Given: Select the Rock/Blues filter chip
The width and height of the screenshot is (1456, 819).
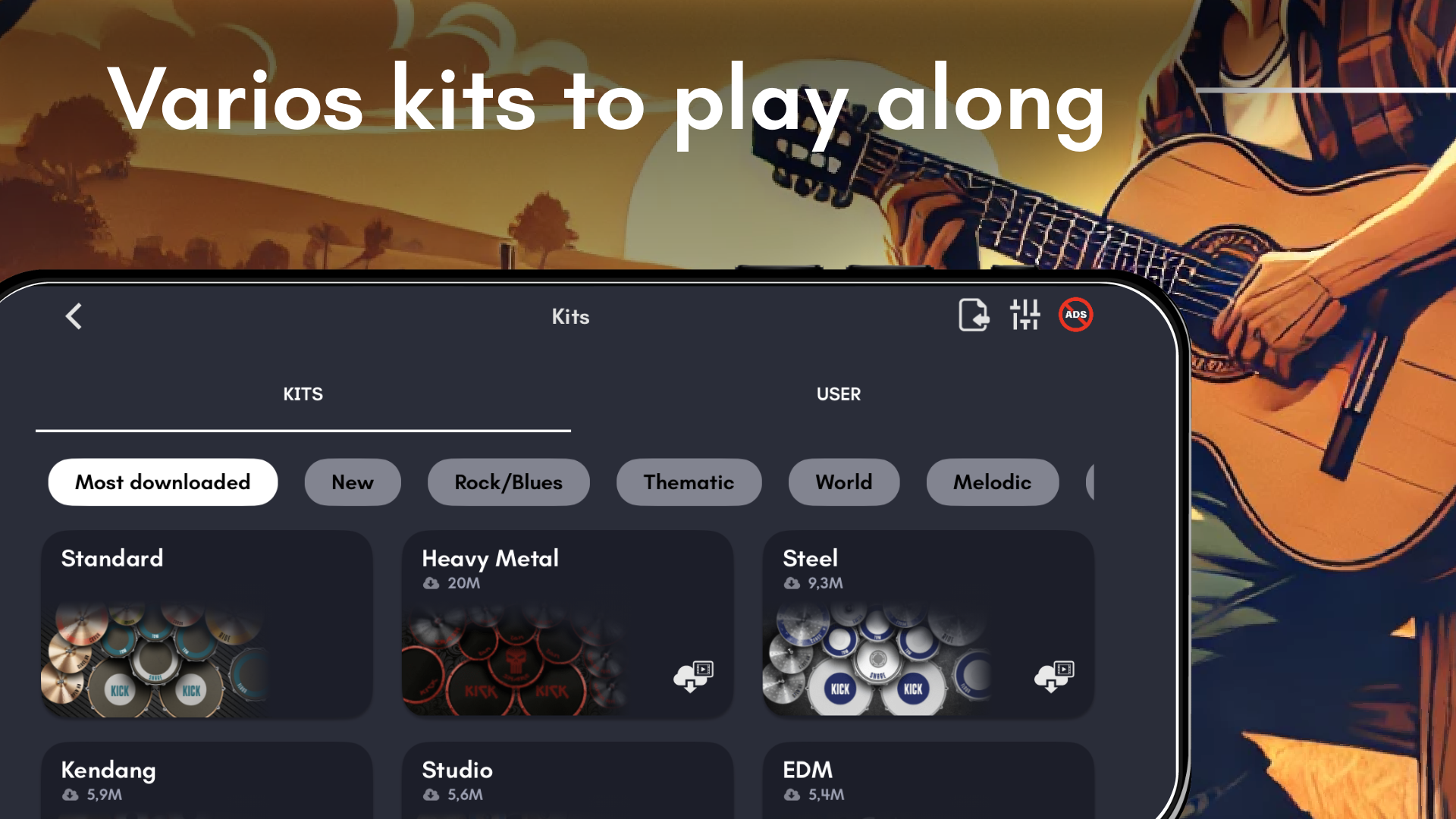Looking at the screenshot, I should [509, 482].
